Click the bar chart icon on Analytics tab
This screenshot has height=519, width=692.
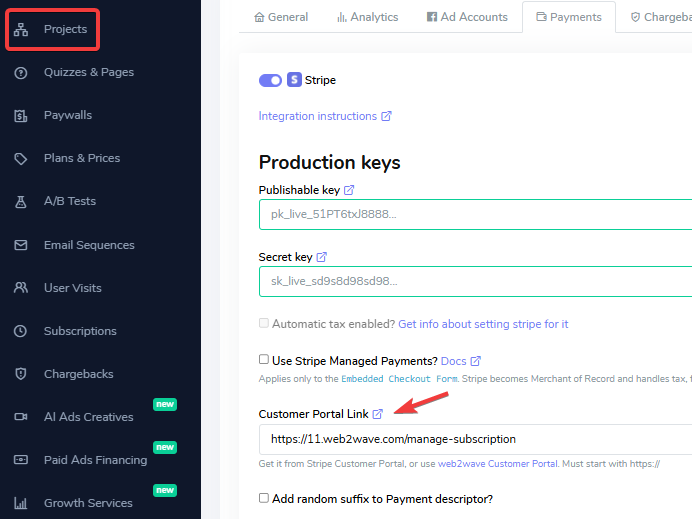pos(342,17)
